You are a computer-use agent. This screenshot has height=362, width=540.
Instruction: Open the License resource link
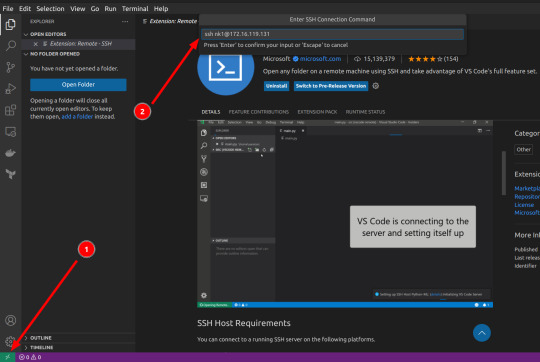click(524, 205)
